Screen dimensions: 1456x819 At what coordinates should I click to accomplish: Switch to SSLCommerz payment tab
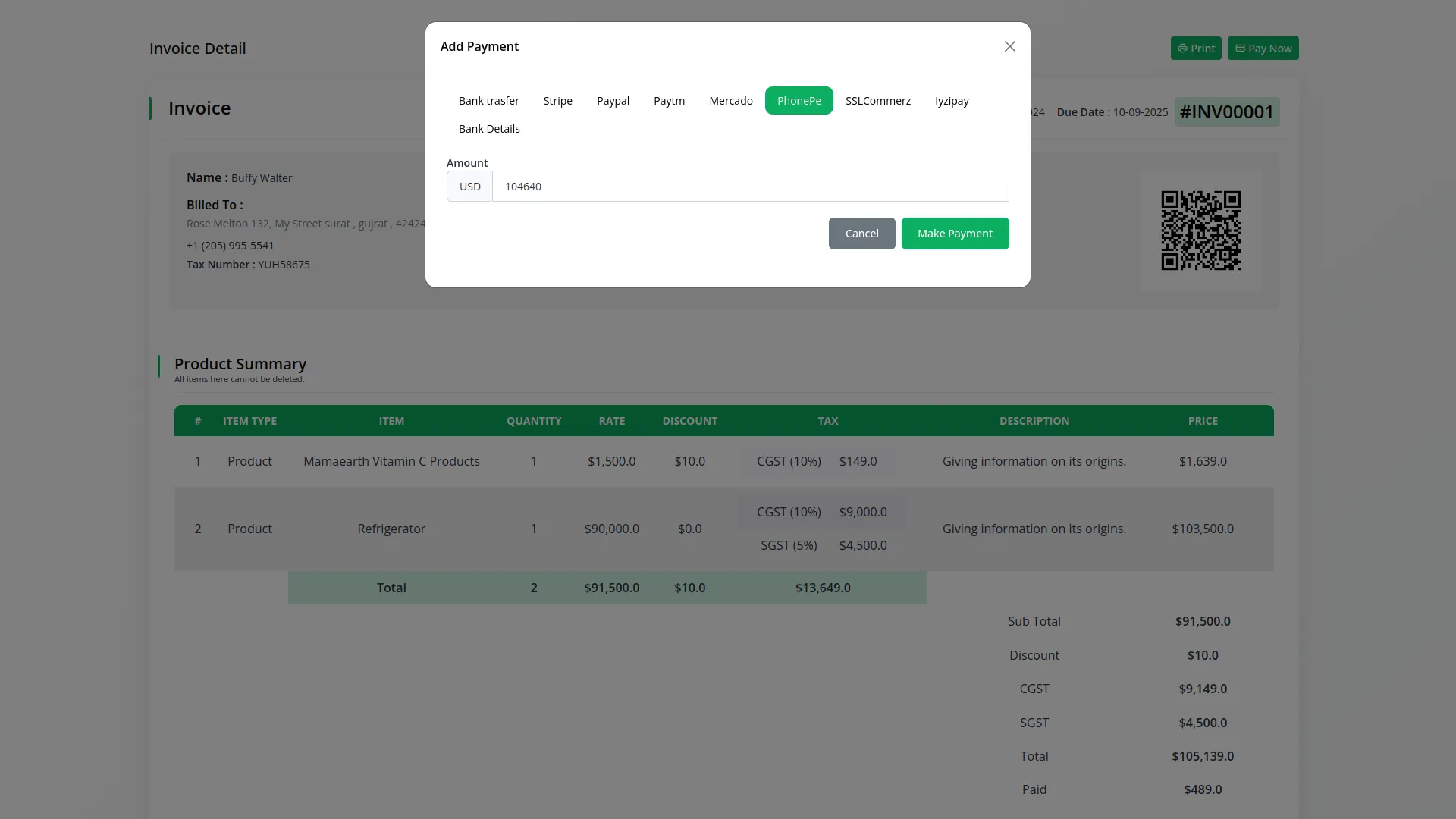[877, 101]
